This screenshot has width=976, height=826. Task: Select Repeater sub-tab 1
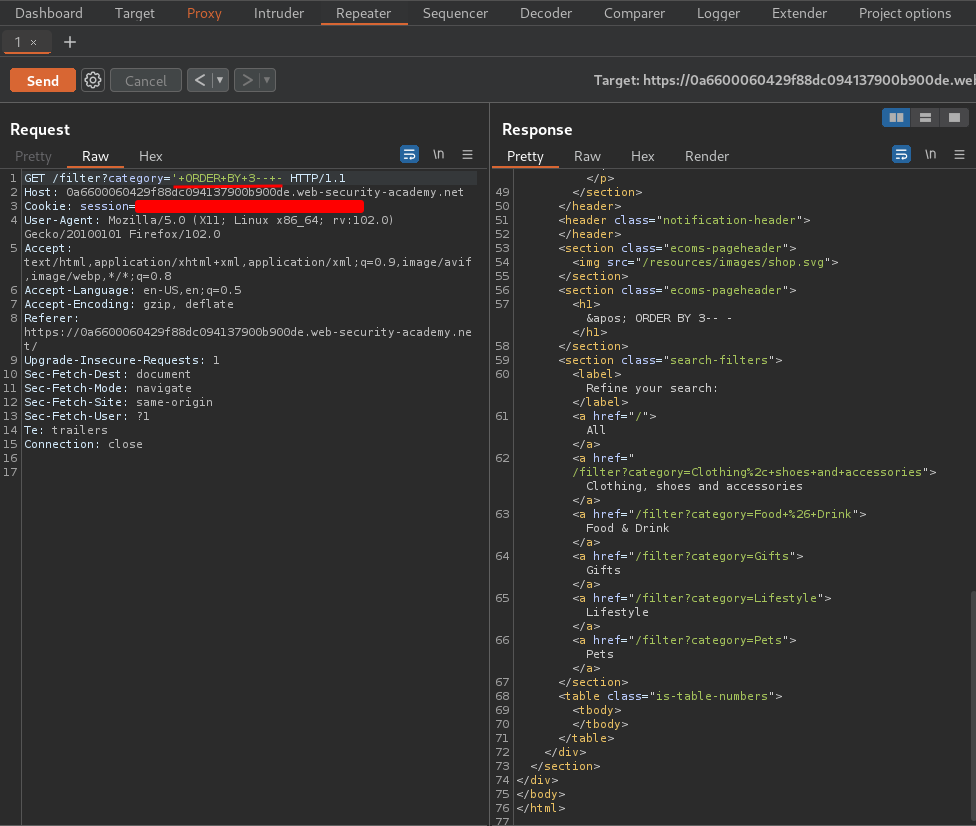pyautogui.click(x=17, y=42)
